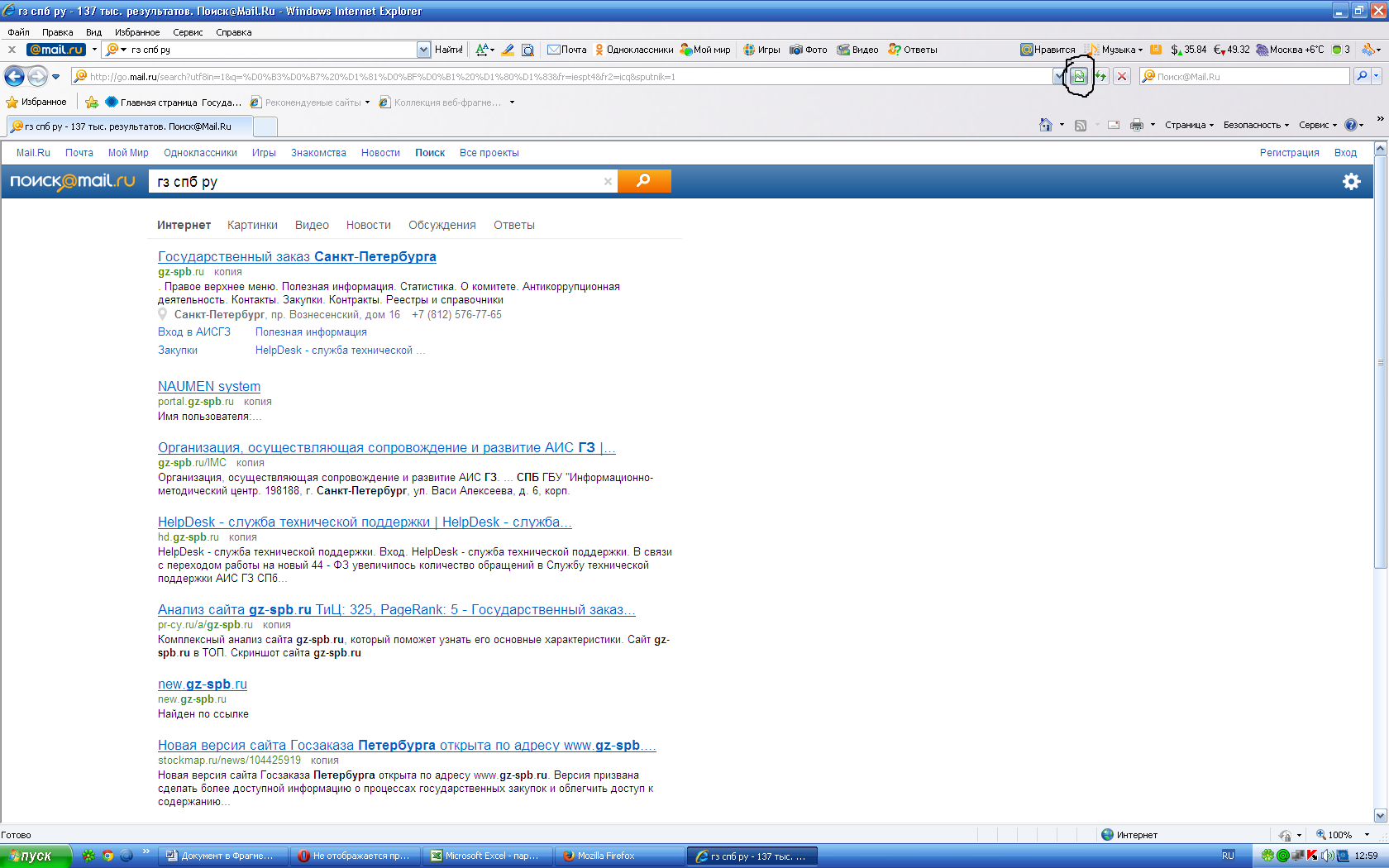The height and width of the screenshot is (868, 1389).
Task: Open Фото in Mail.Ru toolbar
Action: tap(809, 50)
